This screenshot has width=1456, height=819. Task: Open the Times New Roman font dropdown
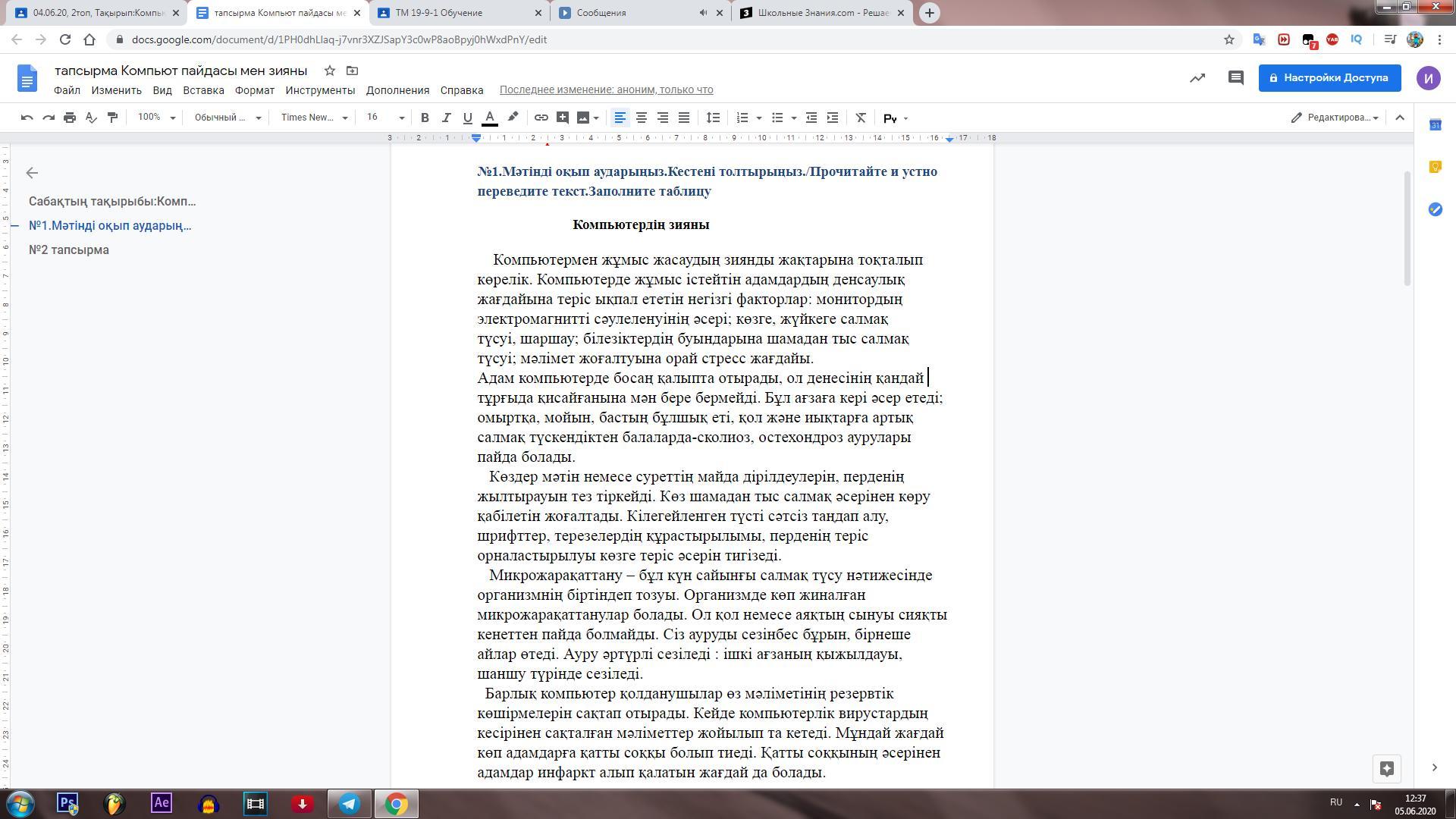point(314,118)
